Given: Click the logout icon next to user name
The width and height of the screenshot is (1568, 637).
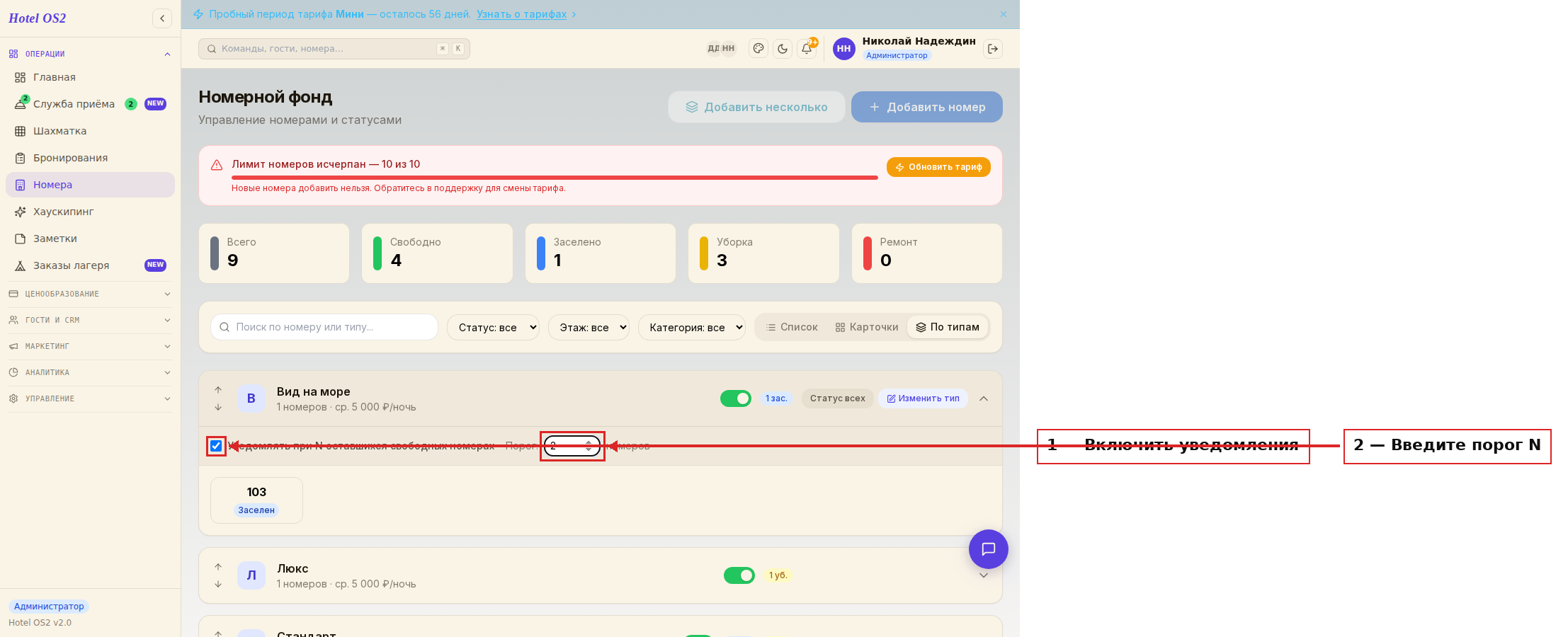Looking at the screenshot, I should pos(993,49).
